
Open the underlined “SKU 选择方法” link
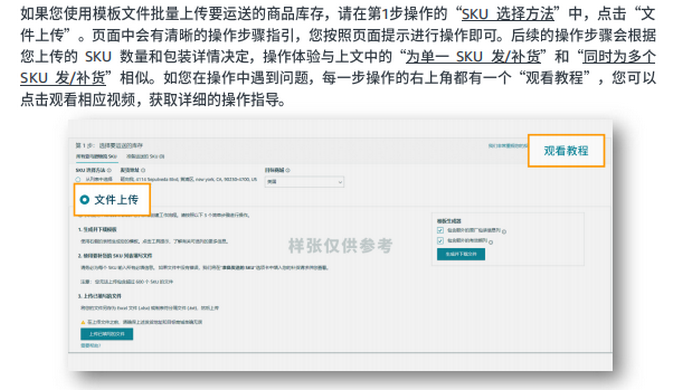click(x=507, y=14)
